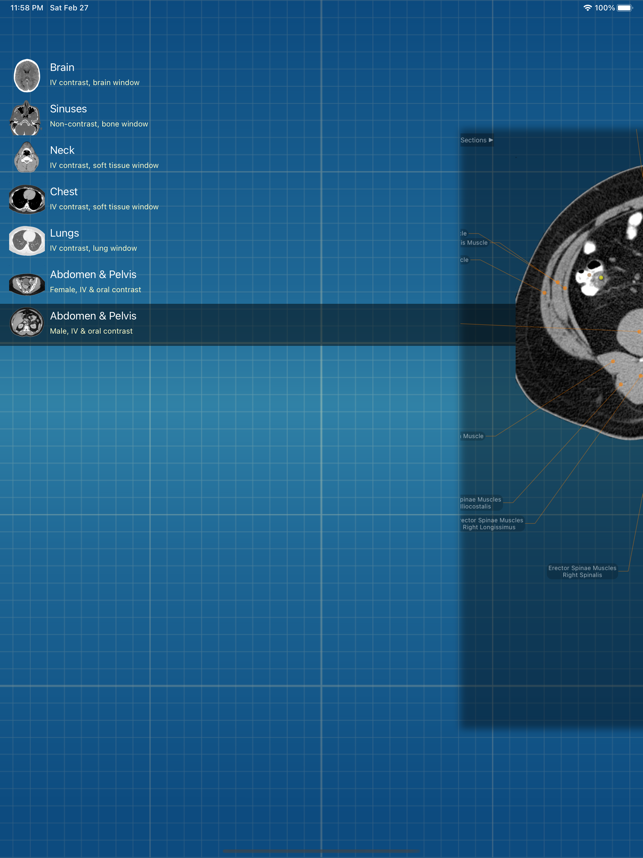Screen dimensions: 643x858
Task: Pick the 'Non-contrast, bone window' entry
Action: click(x=99, y=124)
